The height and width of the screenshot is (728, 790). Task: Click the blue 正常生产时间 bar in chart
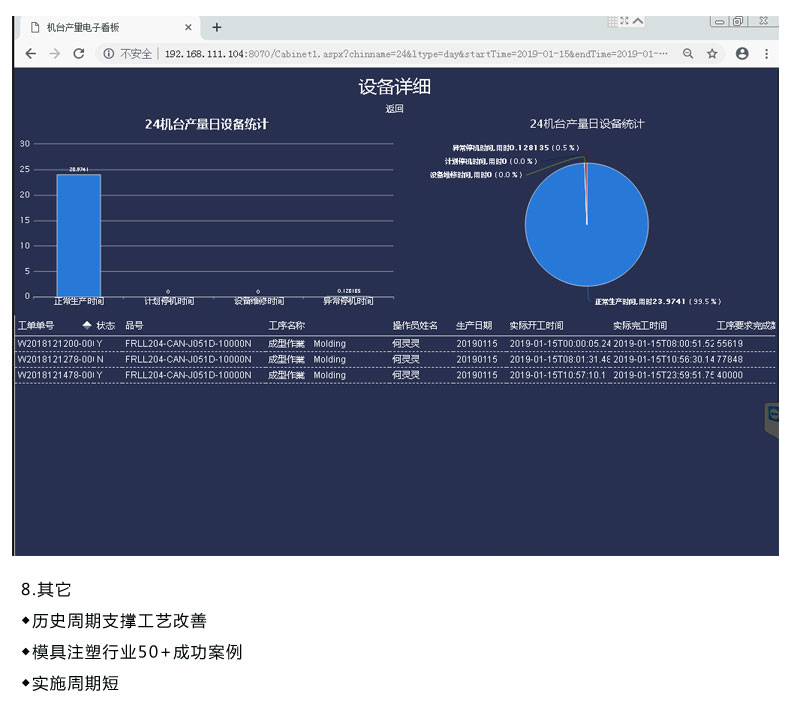(x=78, y=235)
